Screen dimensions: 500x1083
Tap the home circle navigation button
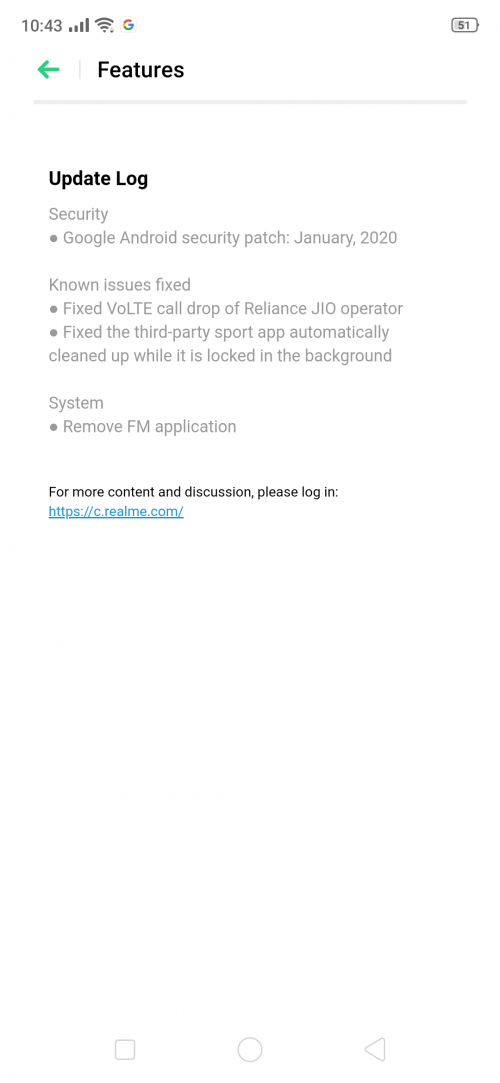(249, 1049)
